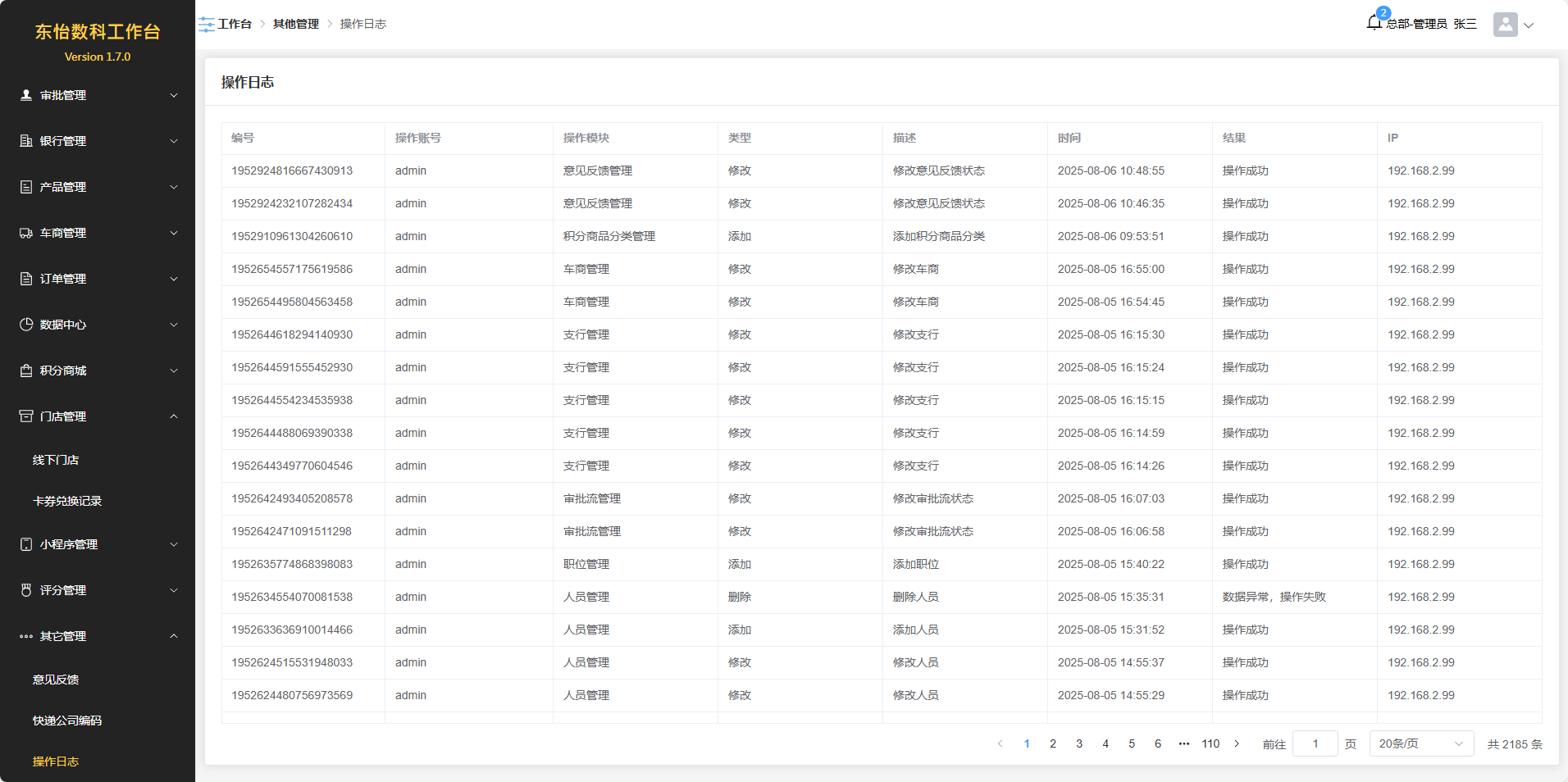Expand the 订单管理 menu chevron
Viewport: 1568px width, 782px height.
(174, 279)
